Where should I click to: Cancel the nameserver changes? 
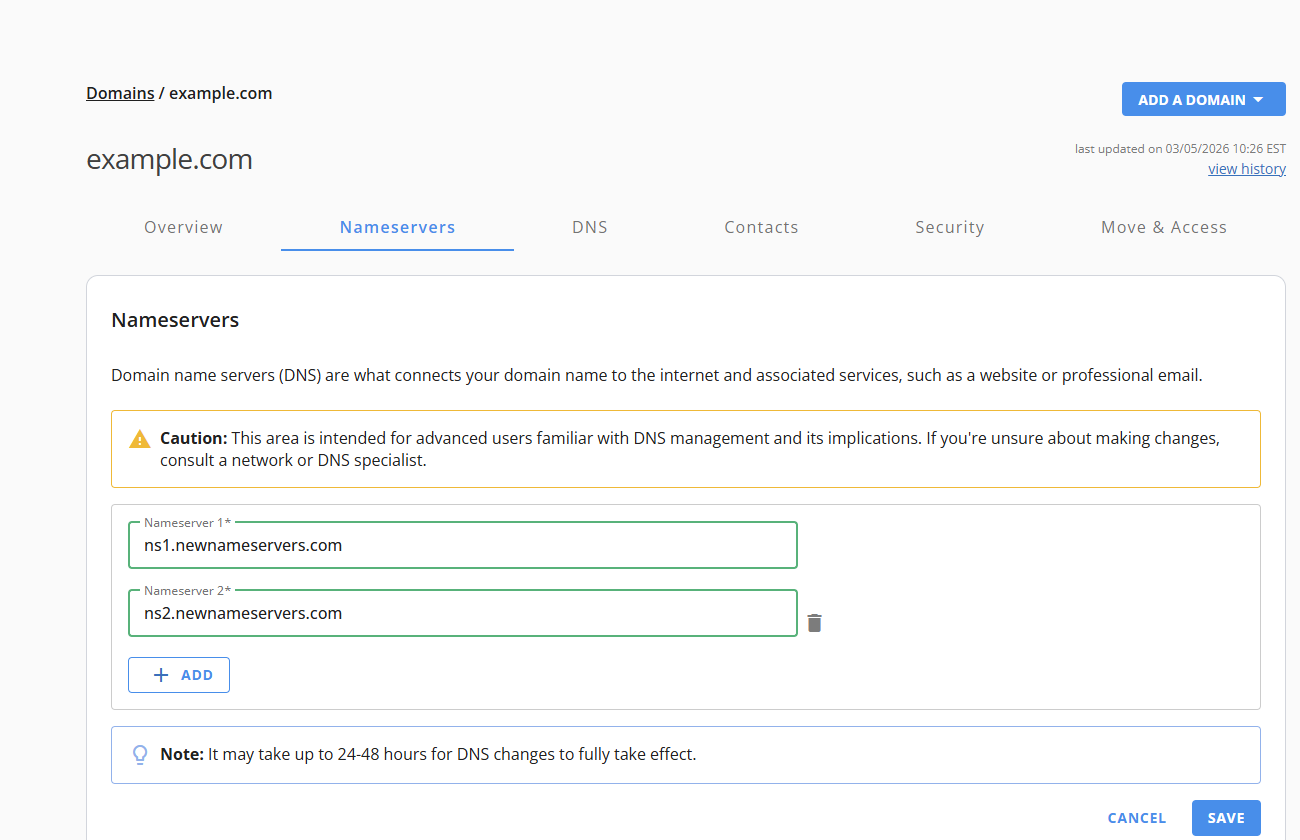[1137, 818]
